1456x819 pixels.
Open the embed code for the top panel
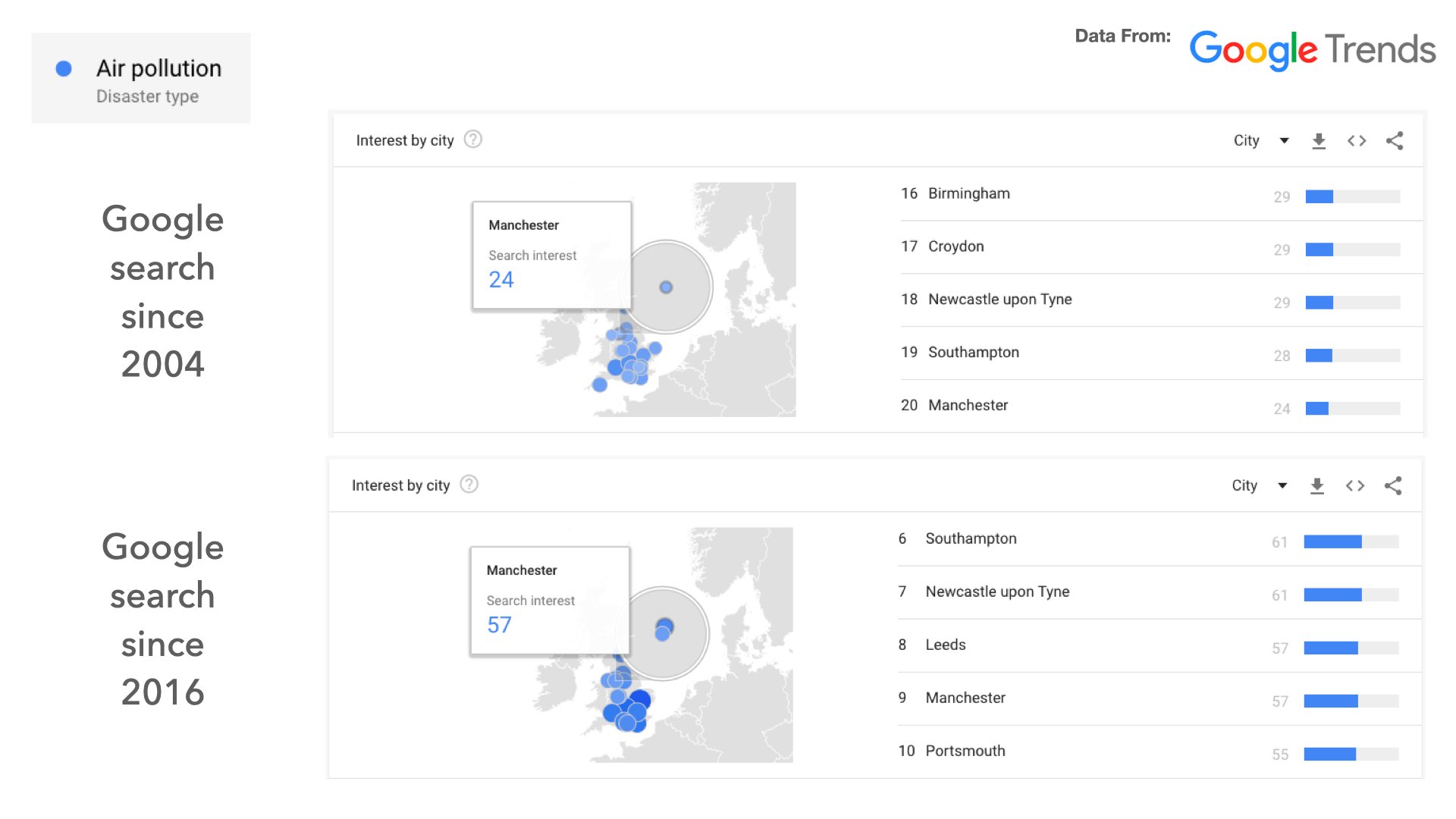1357,141
